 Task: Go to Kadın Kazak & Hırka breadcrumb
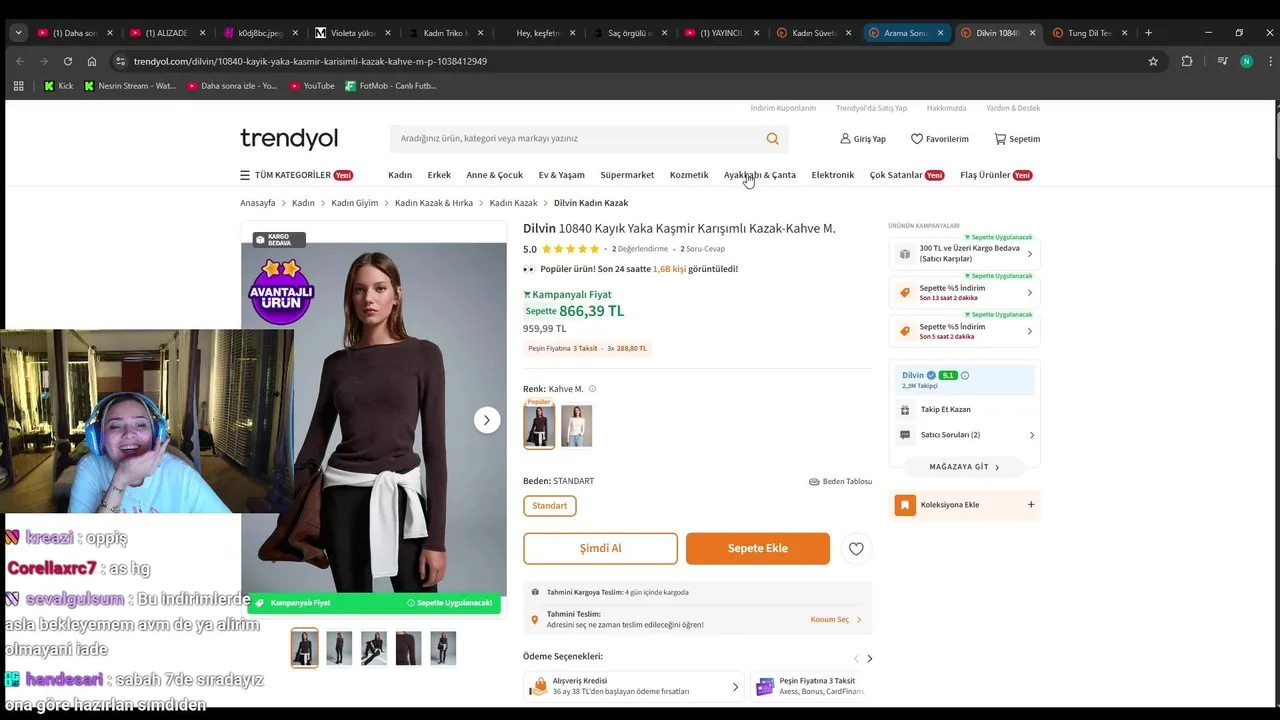(434, 203)
